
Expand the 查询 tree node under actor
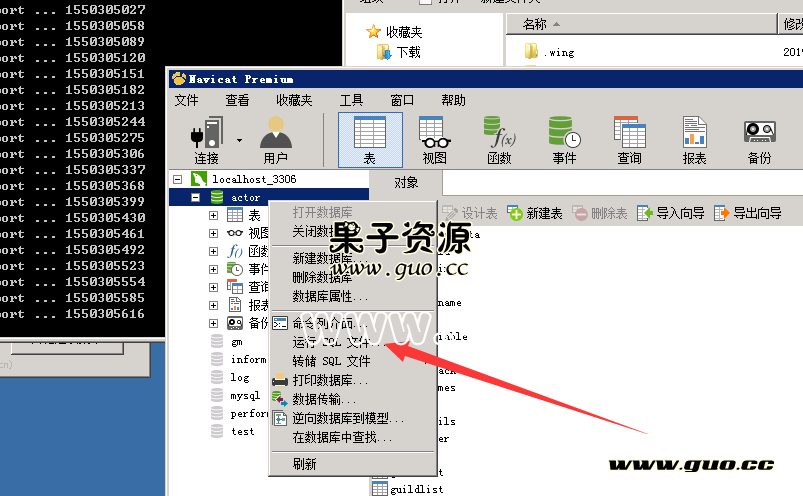tap(214, 287)
